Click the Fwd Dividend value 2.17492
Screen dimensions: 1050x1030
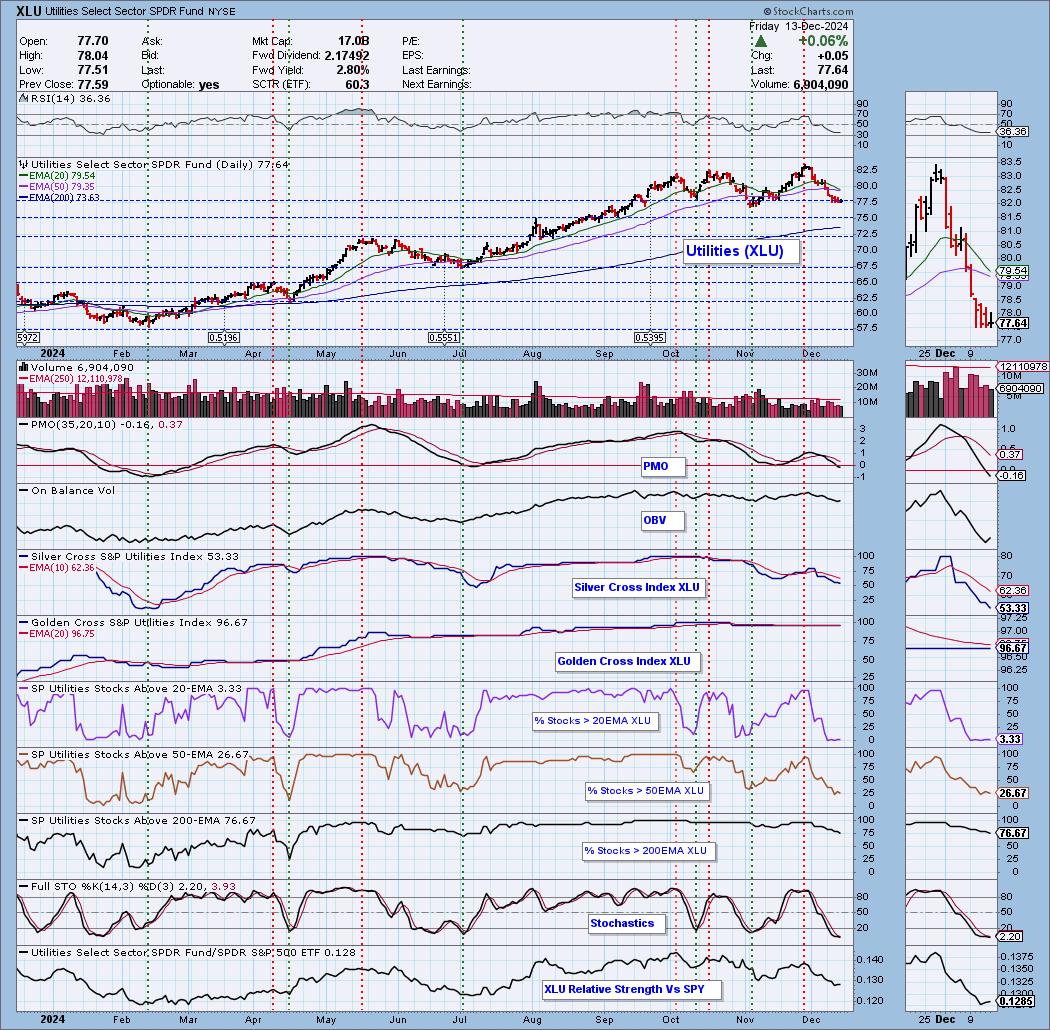(347, 56)
